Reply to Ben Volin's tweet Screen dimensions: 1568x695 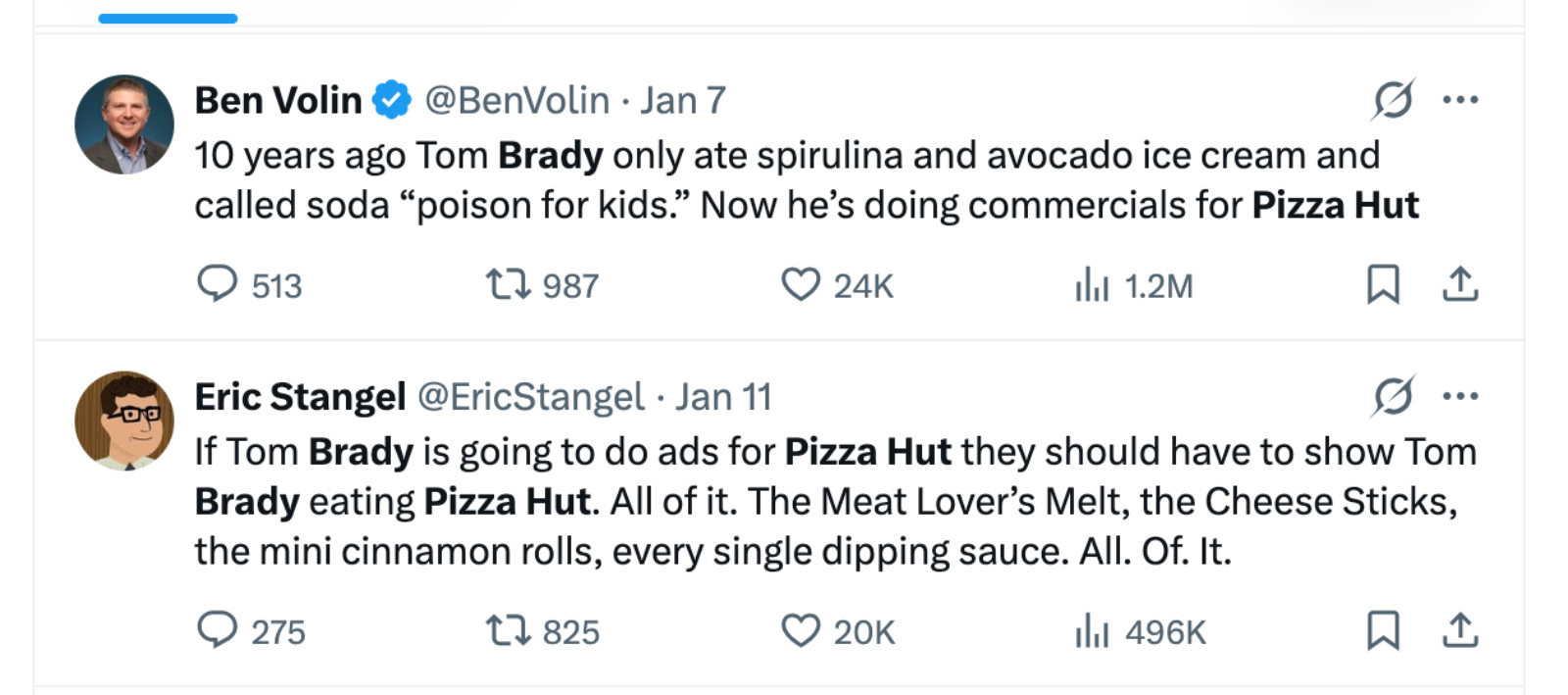click(x=220, y=285)
